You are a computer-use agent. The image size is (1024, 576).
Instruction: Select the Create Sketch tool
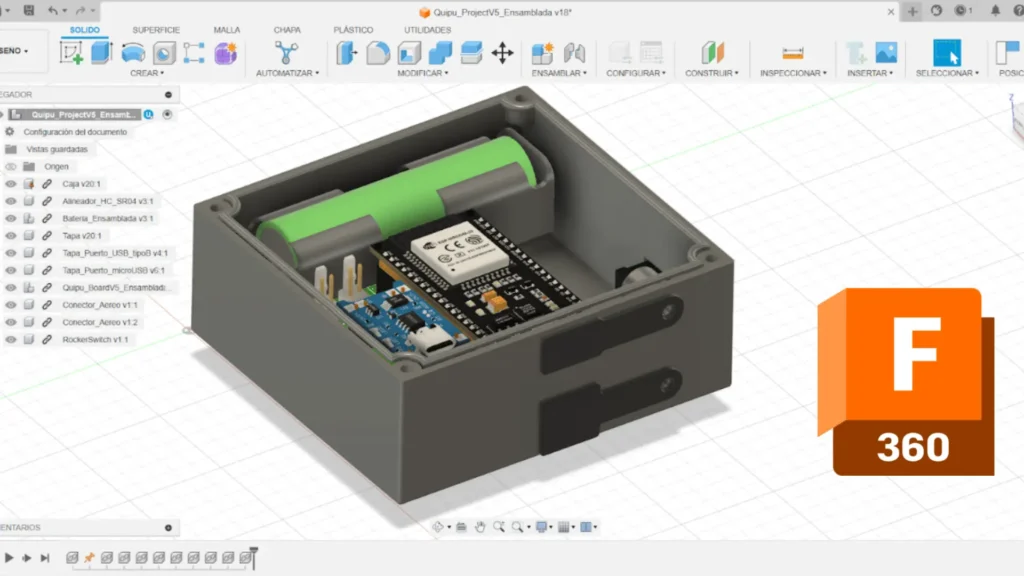tap(71, 53)
